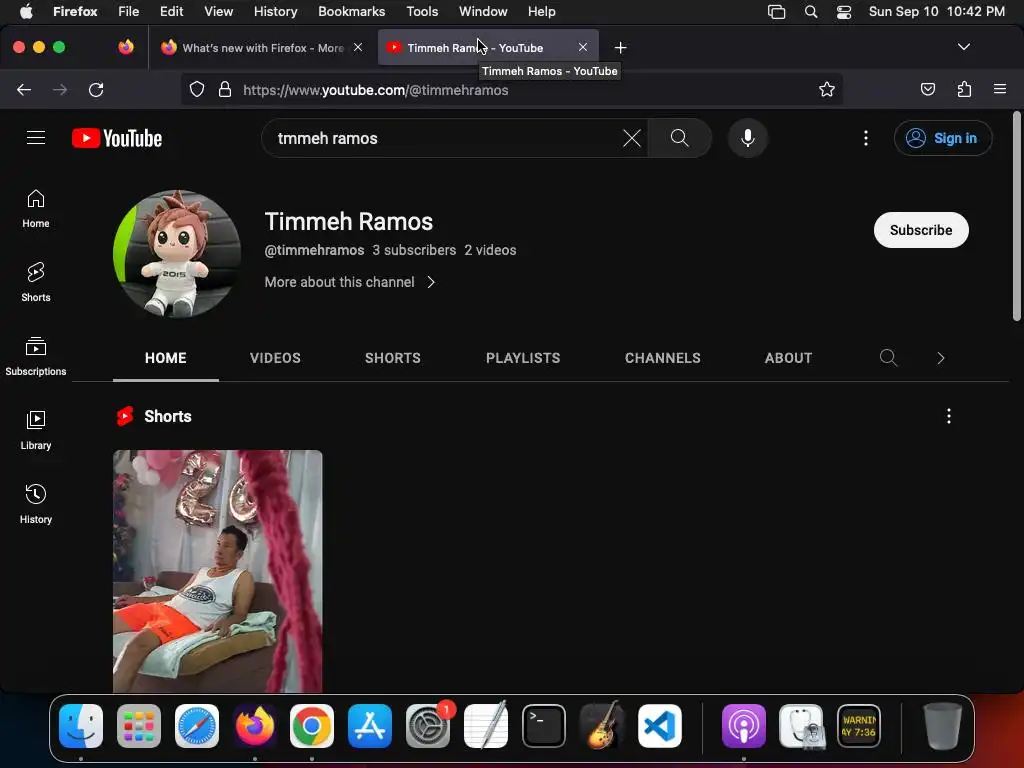Screen dimensions: 1024x768
Task: Clear the search box with X
Action: pos(632,138)
